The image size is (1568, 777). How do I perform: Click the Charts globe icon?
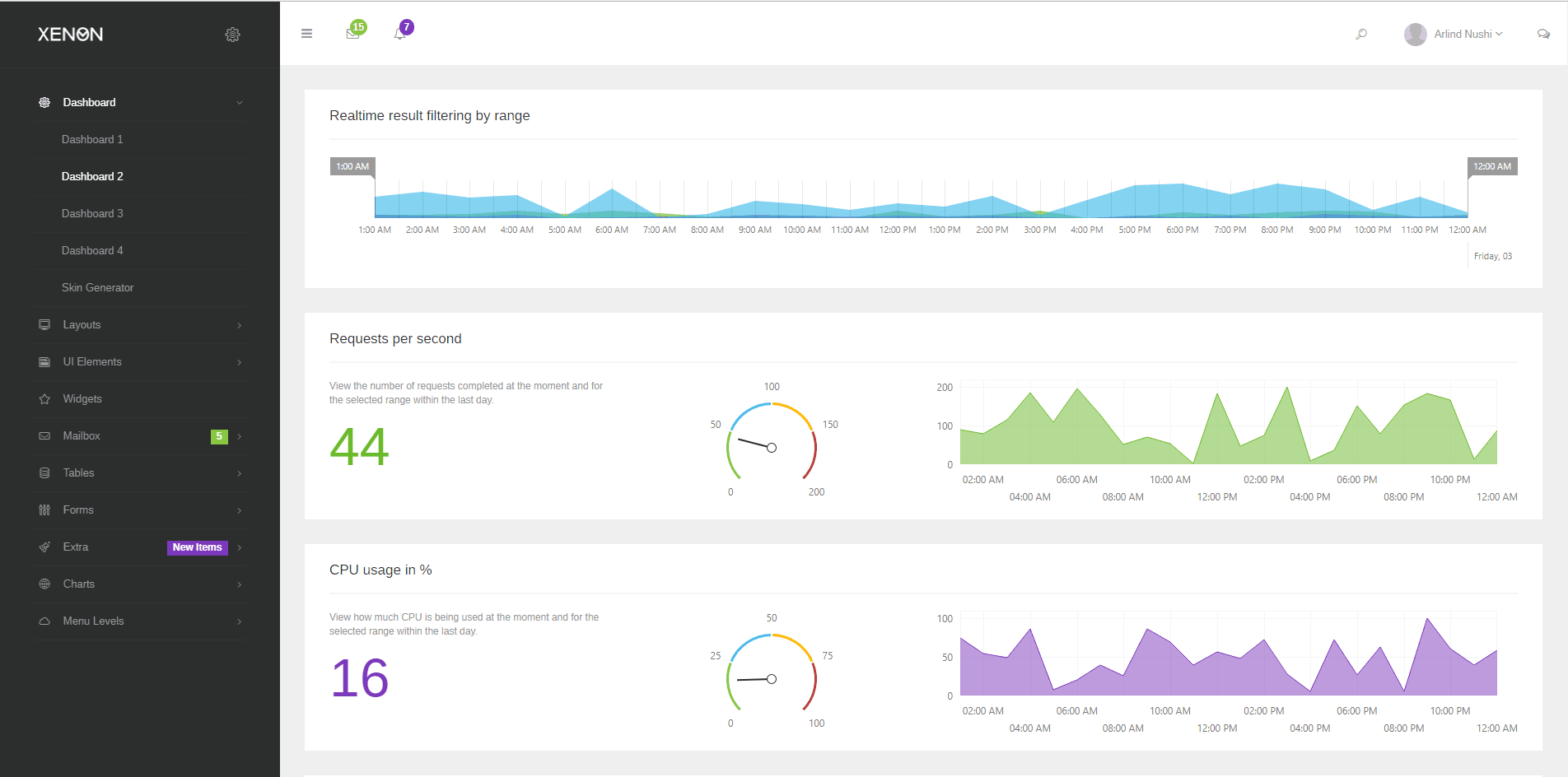coord(44,584)
